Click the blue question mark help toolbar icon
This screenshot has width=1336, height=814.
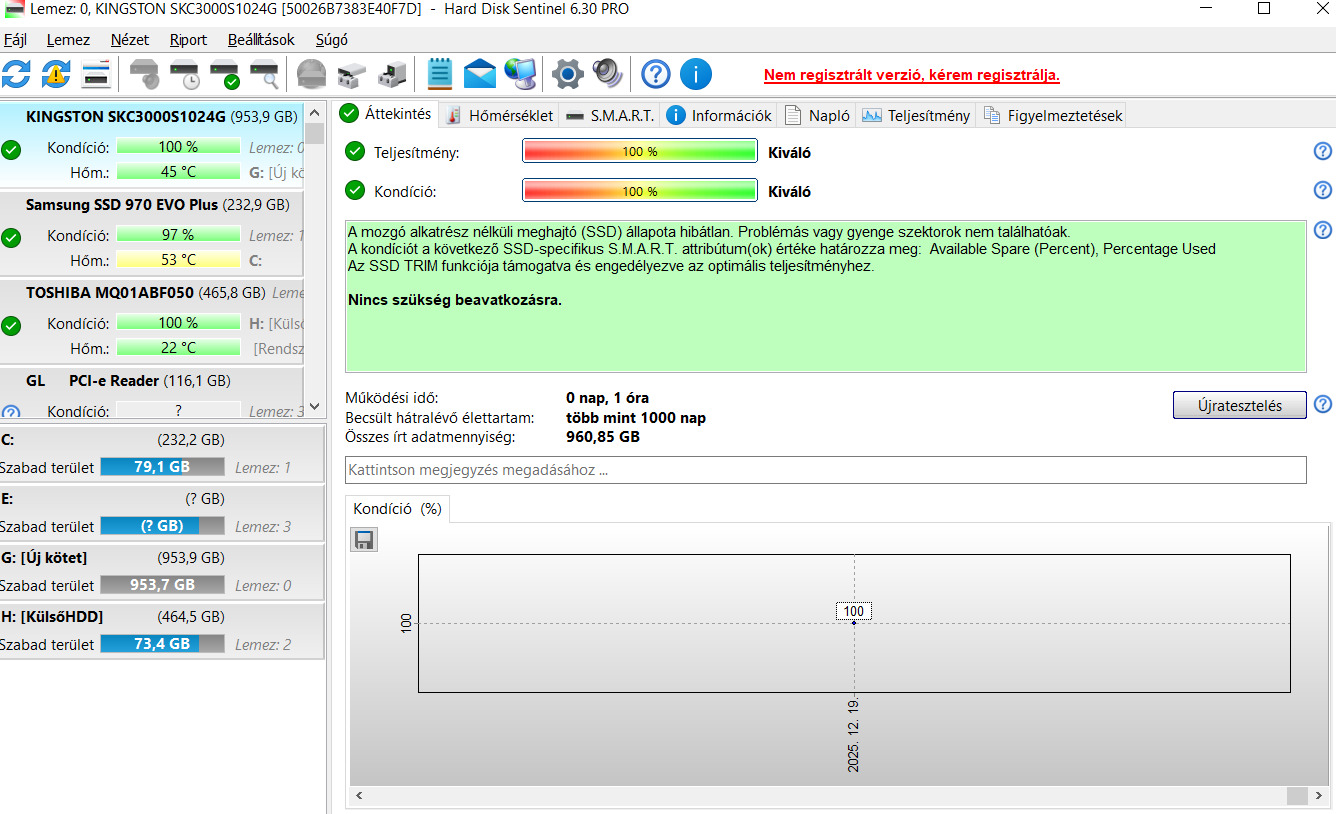pyautogui.click(x=655, y=74)
